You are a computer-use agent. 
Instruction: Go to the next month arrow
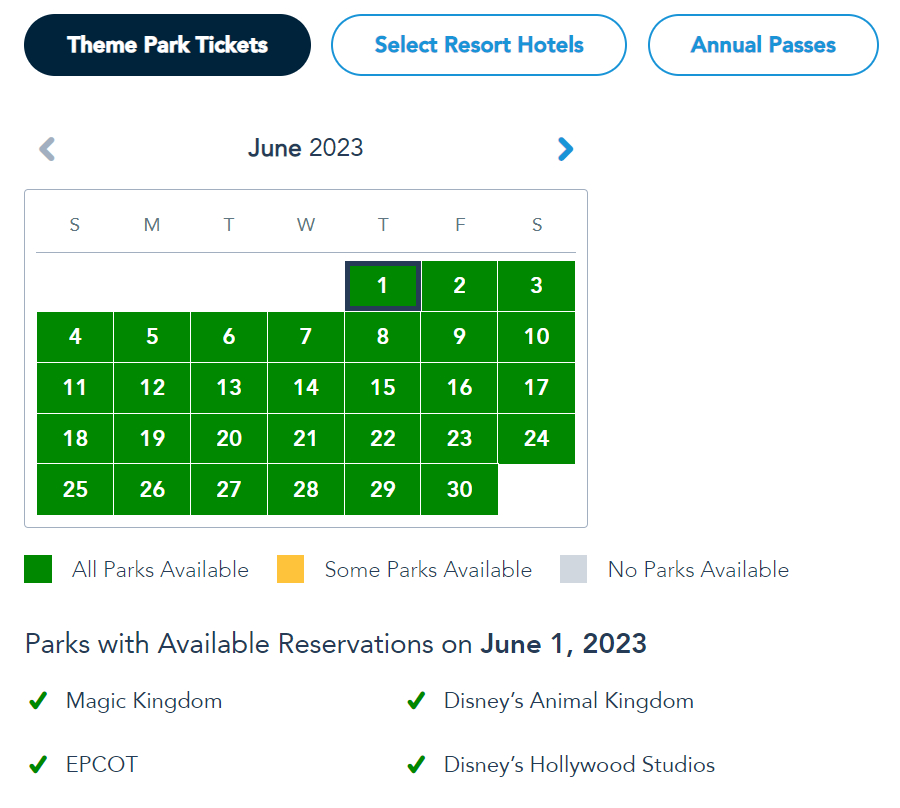pyautogui.click(x=565, y=149)
